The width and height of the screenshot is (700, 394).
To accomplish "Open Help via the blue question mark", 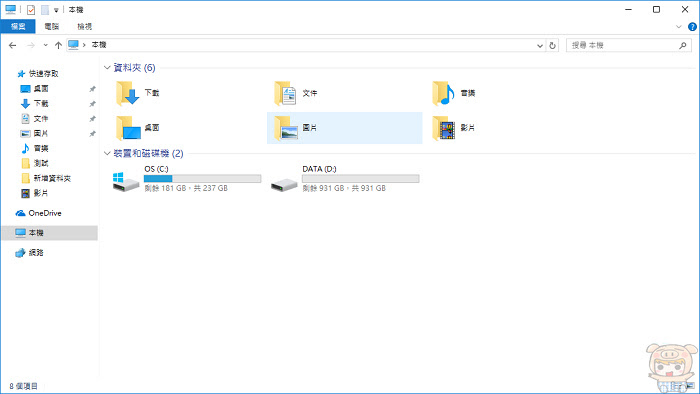I will pyautogui.click(x=692, y=27).
